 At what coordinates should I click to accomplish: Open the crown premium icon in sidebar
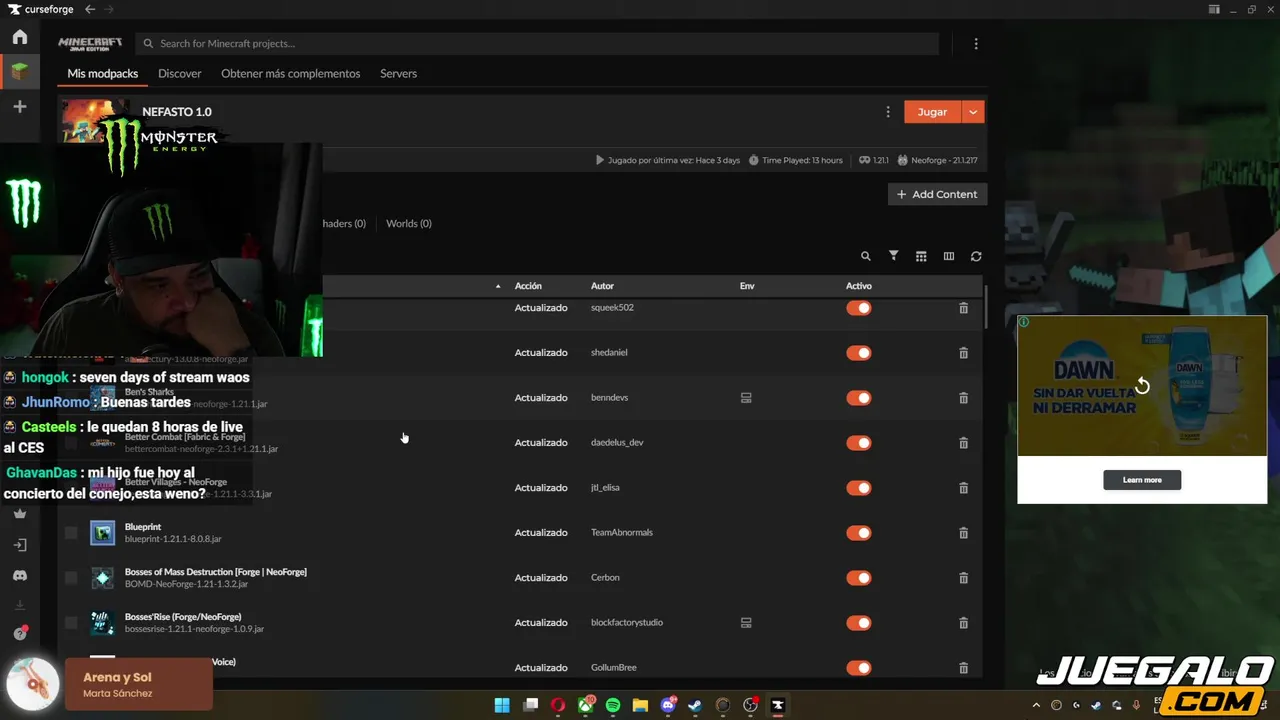pos(20,513)
